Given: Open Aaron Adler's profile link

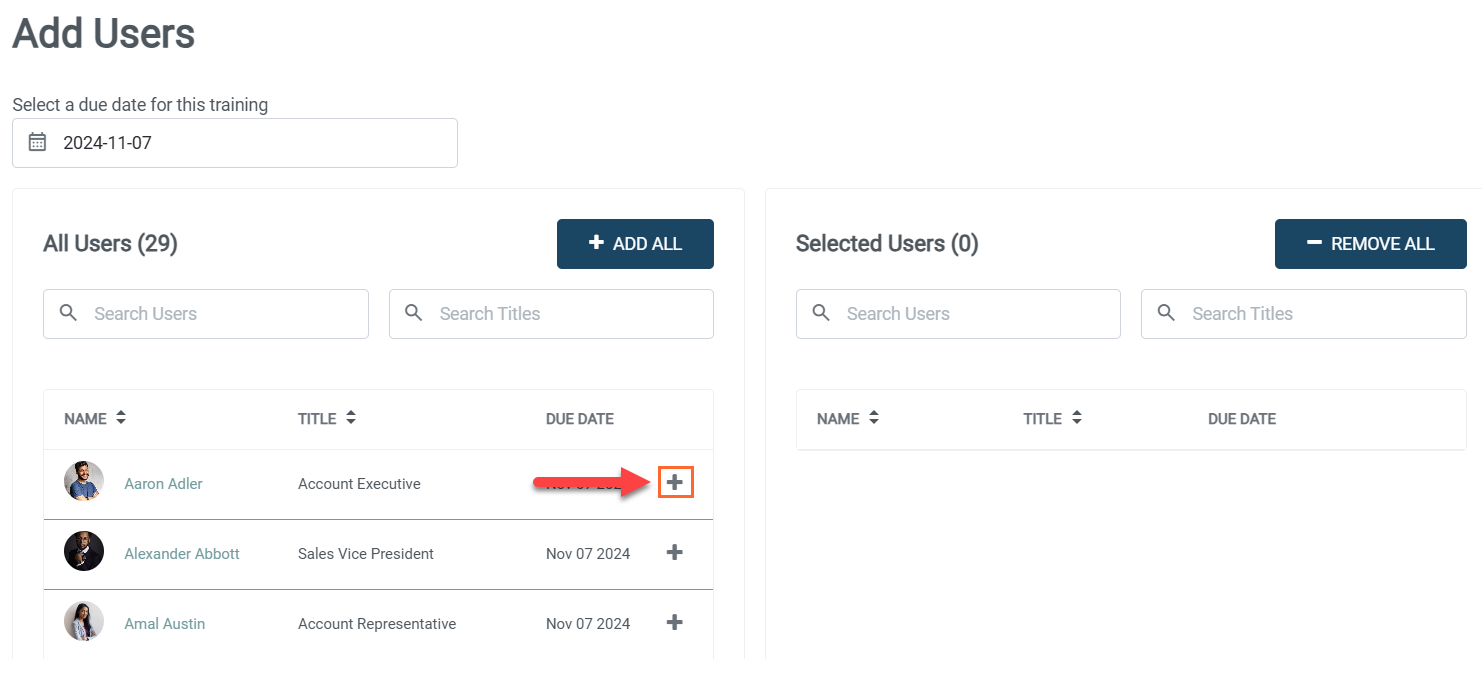Looking at the screenshot, I should pos(163,484).
